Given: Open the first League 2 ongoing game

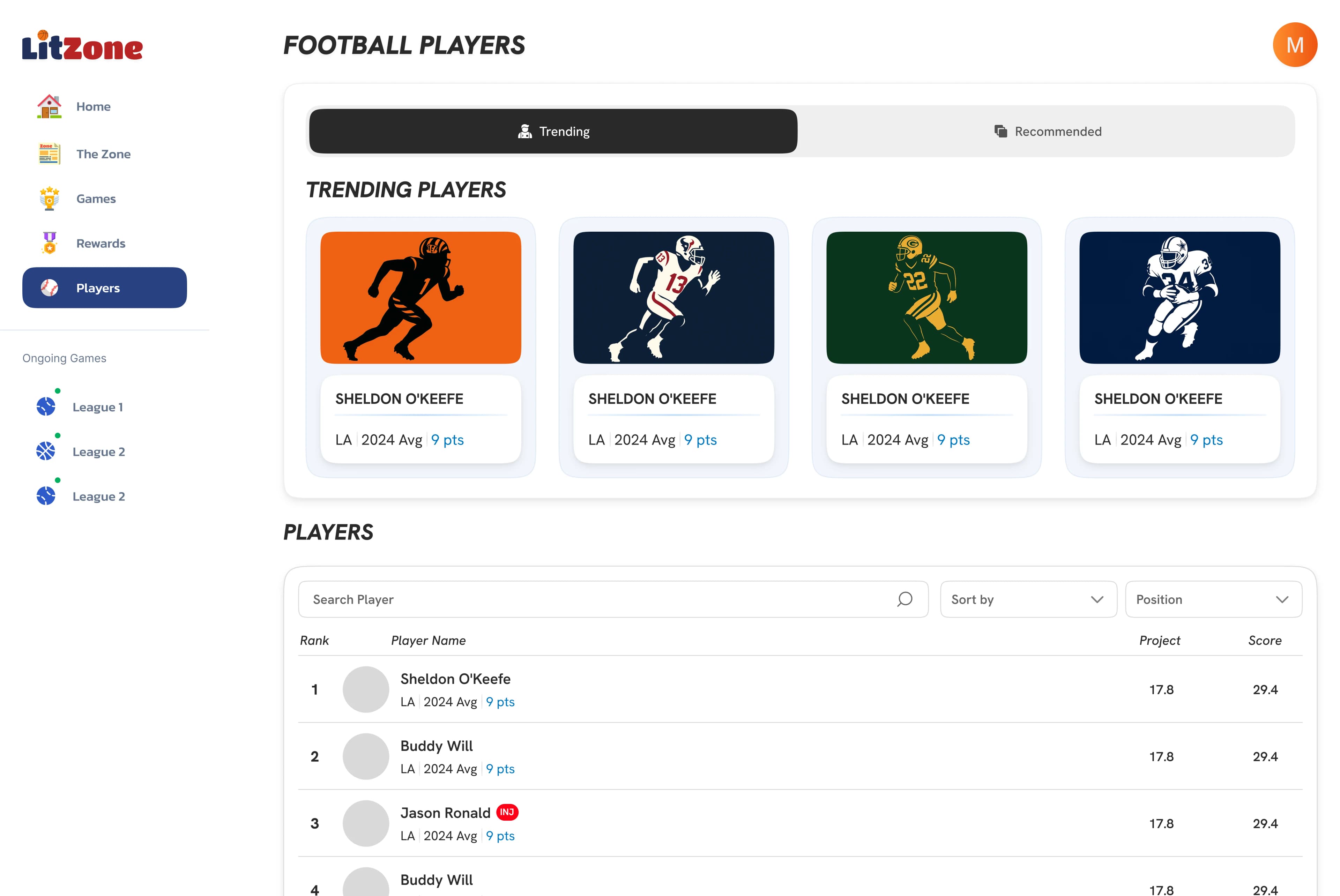Looking at the screenshot, I should (x=81, y=451).
